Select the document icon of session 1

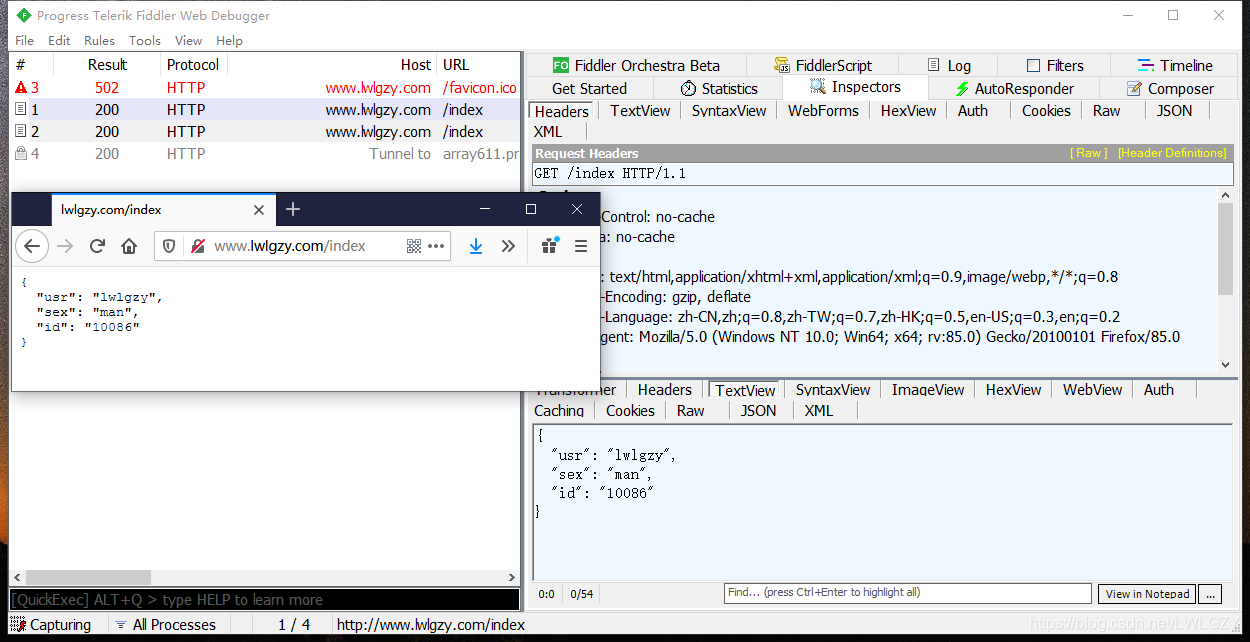tap(21, 110)
